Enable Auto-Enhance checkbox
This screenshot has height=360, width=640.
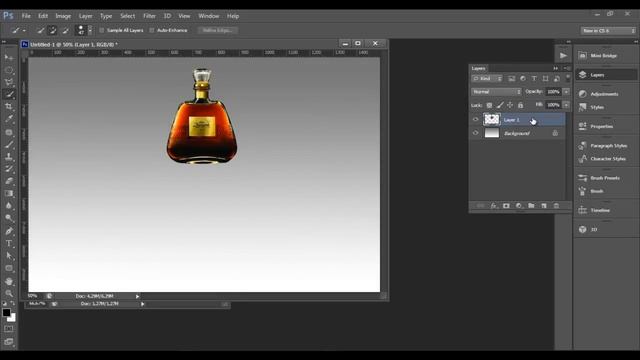(x=152, y=30)
